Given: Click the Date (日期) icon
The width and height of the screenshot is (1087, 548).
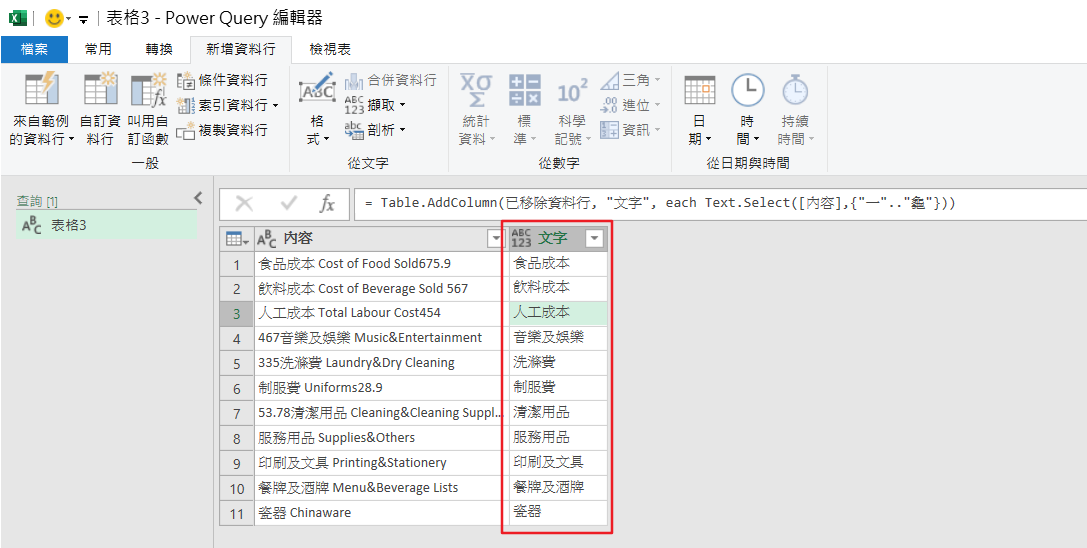Looking at the screenshot, I should coord(699,89).
